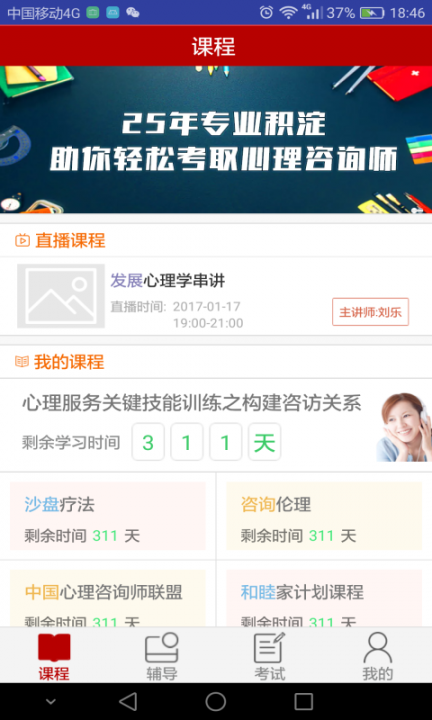Open the 中国心理咨询师联盟 course card
The height and width of the screenshot is (720, 432).
tap(108, 598)
